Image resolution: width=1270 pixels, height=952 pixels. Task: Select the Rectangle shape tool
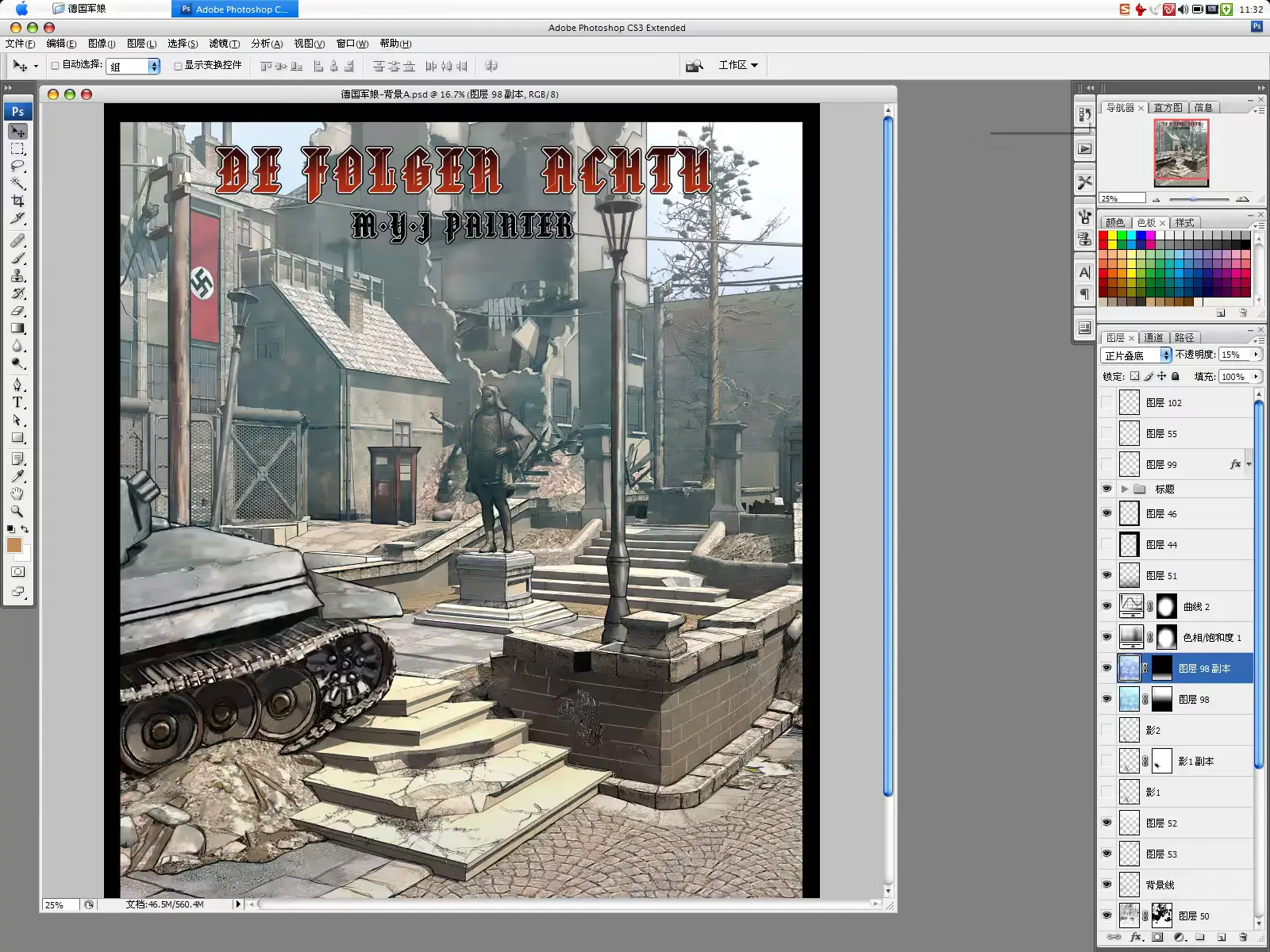tap(17, 437)
